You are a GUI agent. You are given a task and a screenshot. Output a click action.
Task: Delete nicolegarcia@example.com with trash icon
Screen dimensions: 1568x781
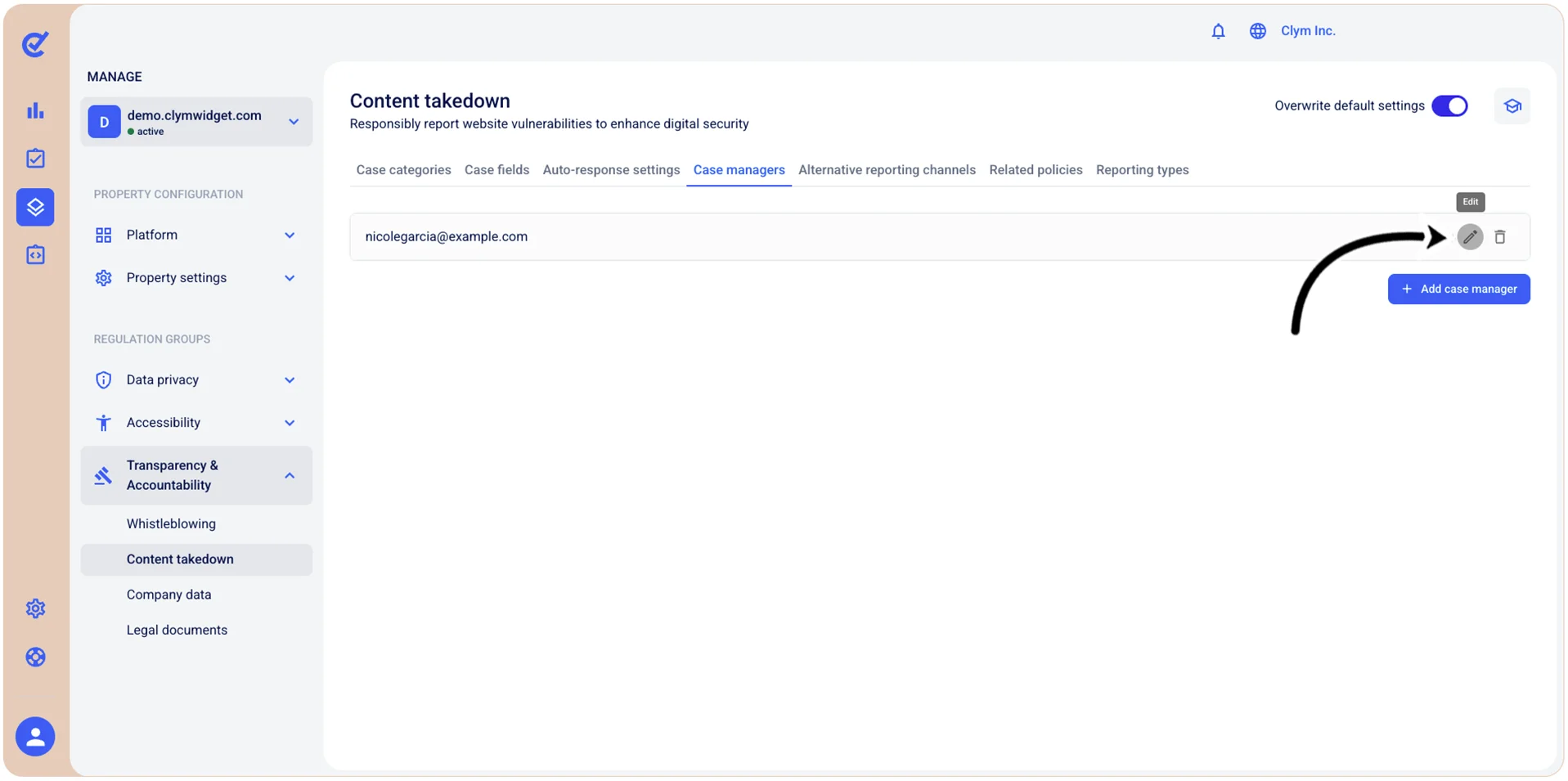click(x=1500, y=237)
